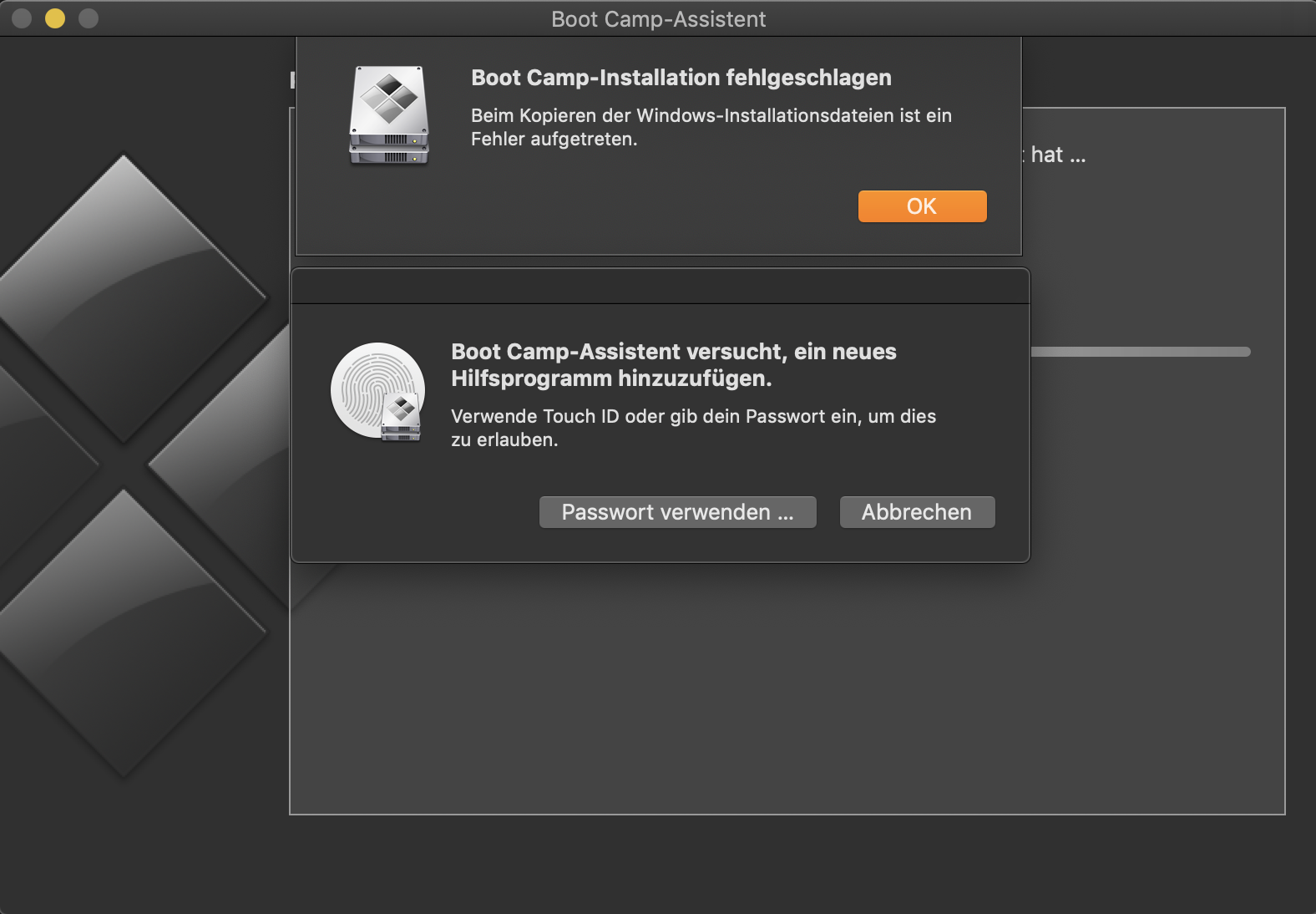Click the "Boot Camp-Assistent" window title
1316x914 pixels.
(x=658, y=19)
